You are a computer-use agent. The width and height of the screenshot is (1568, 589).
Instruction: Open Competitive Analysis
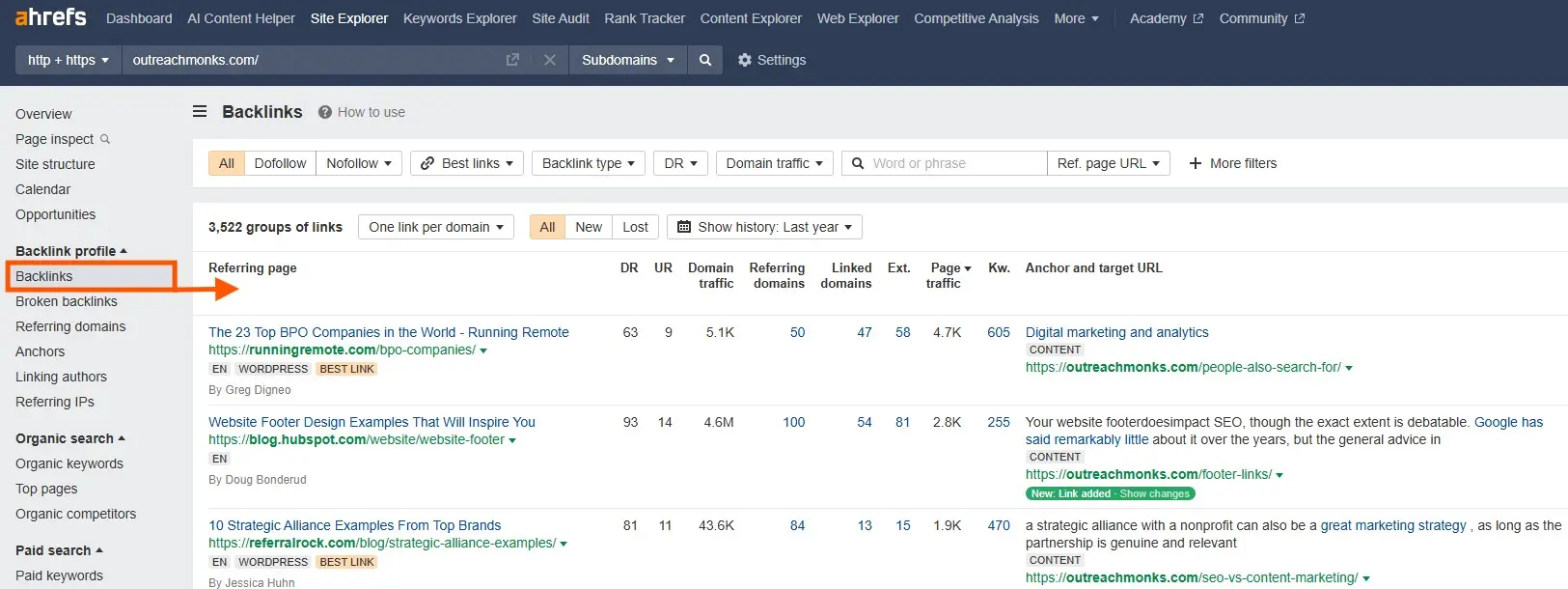(x=977, y=18)
